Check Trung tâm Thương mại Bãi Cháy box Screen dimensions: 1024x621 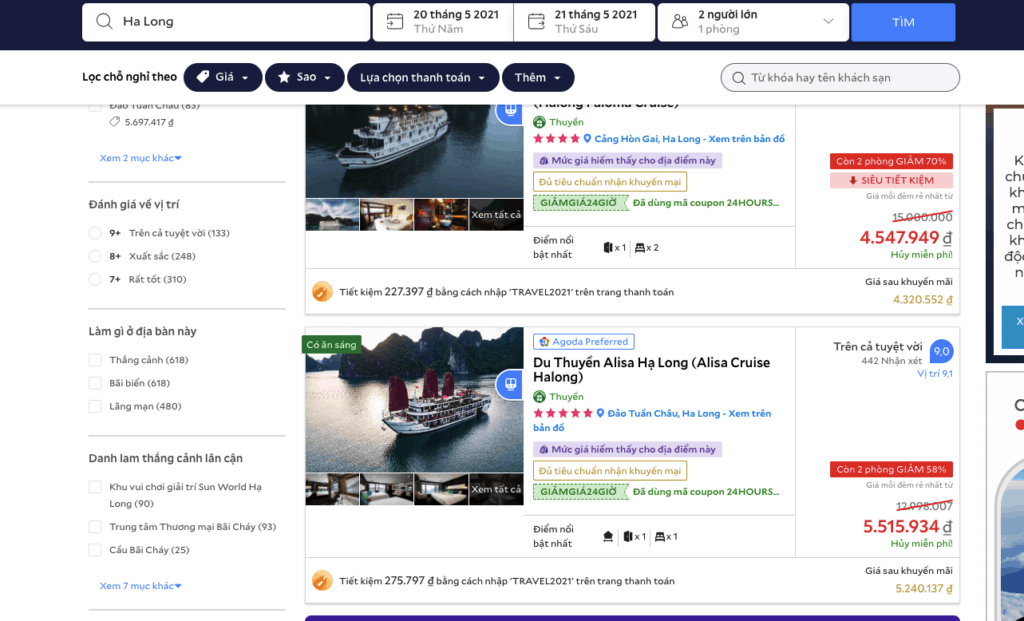[95, 527]
